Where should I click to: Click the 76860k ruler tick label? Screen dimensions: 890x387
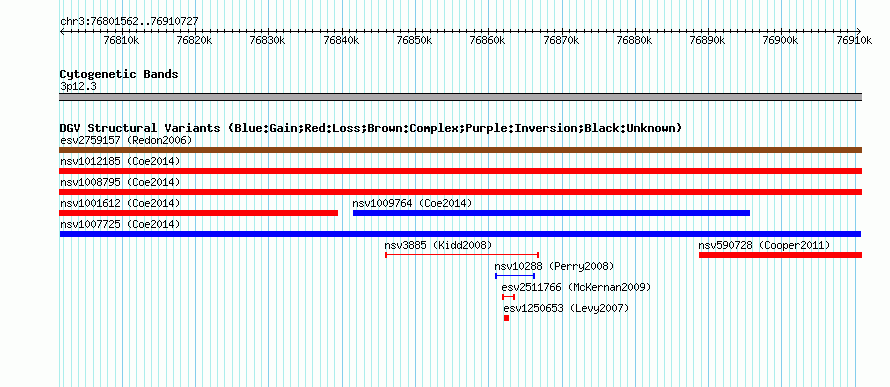(488, 40)
